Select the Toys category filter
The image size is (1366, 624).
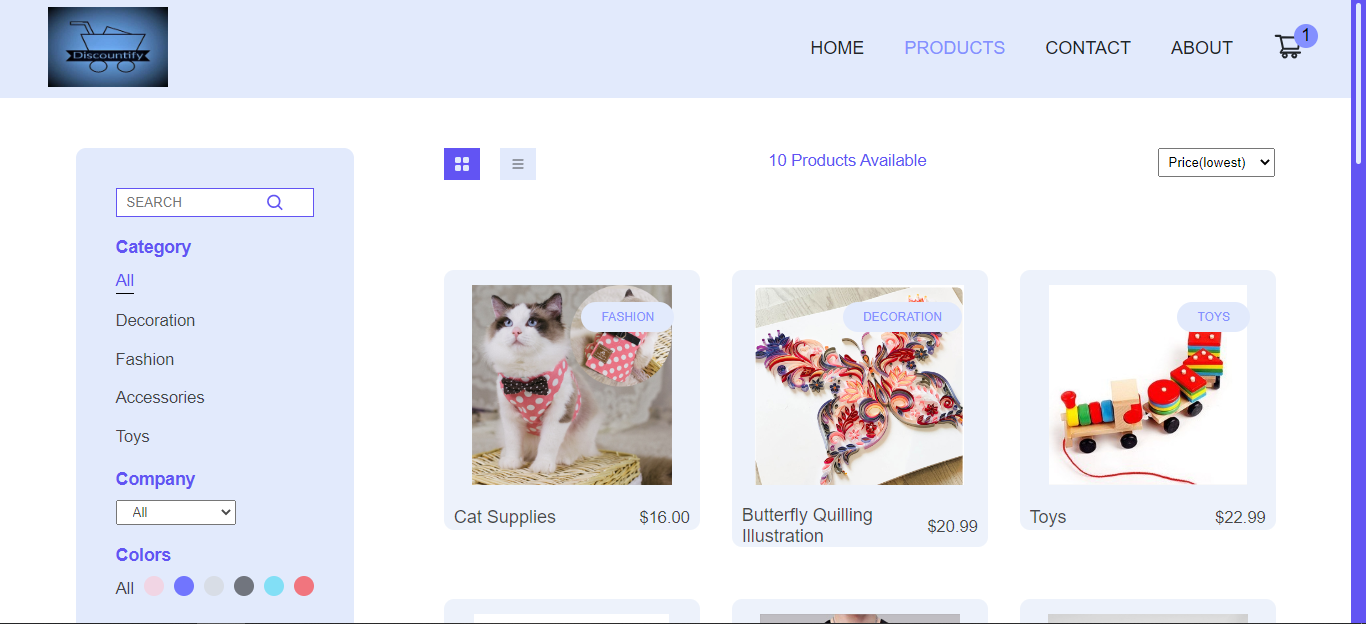tap(132, 436)
